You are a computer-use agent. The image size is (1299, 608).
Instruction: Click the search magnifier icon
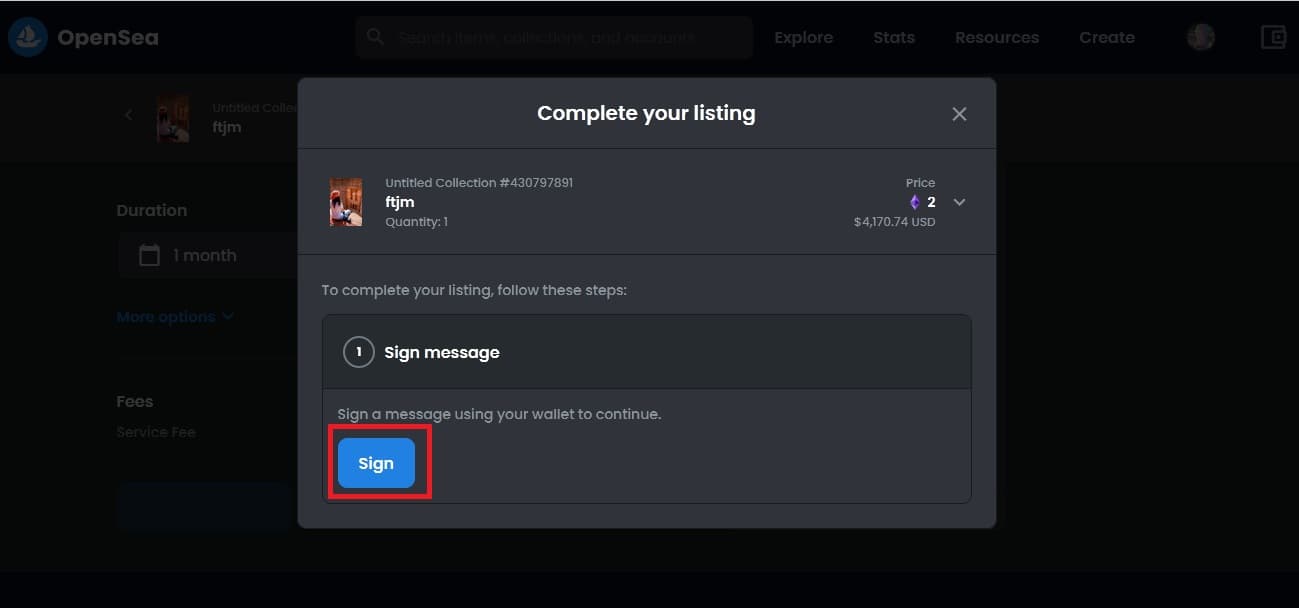[376, 37]
